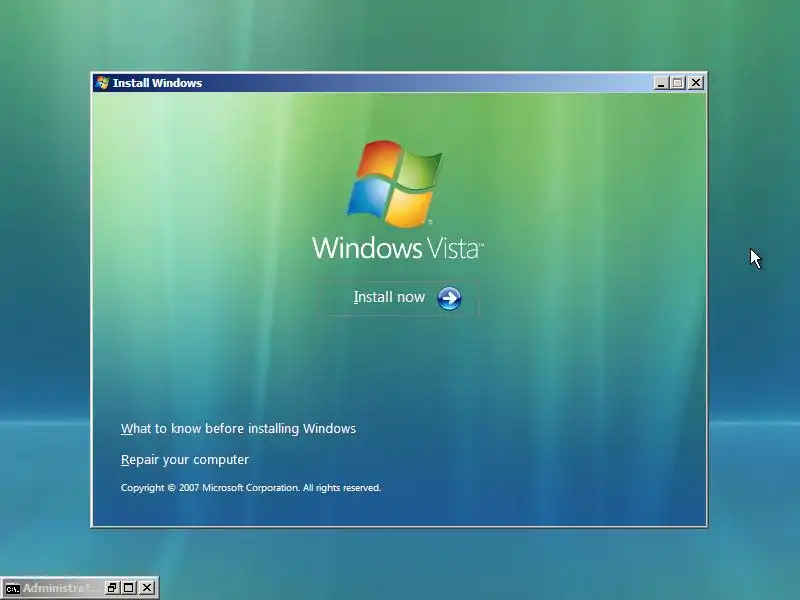Click the Install now text

389,297
